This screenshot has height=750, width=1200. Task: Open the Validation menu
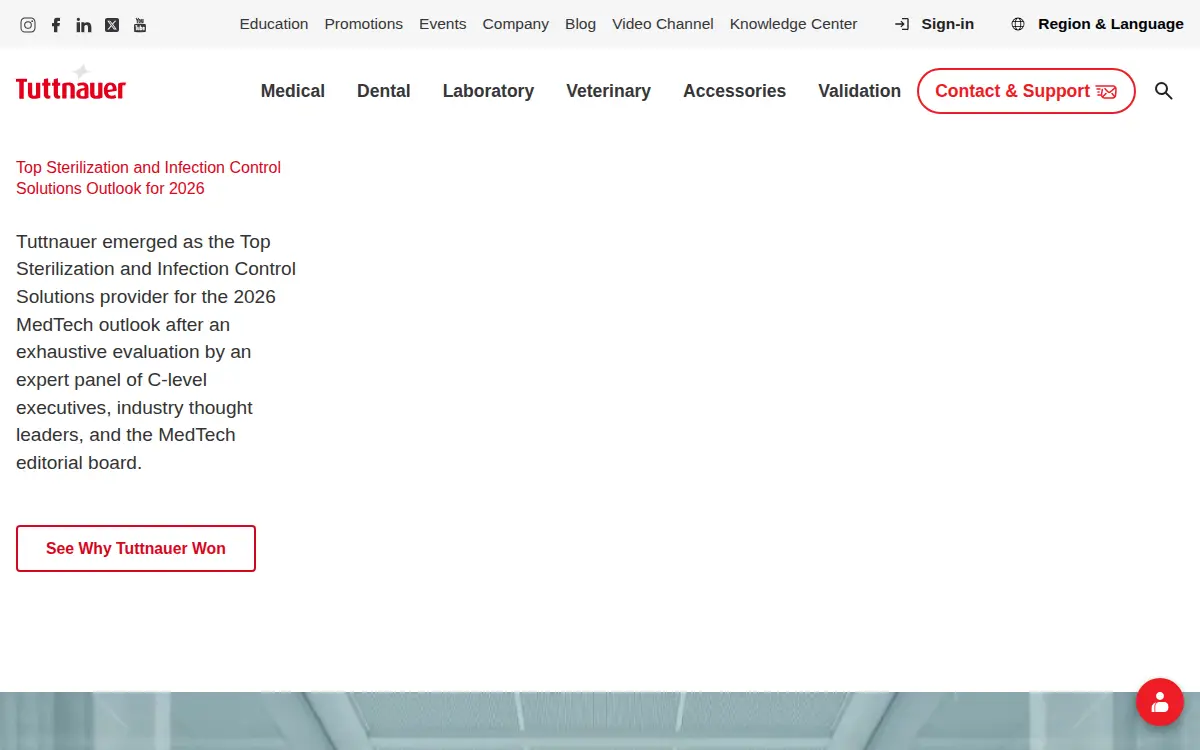(x=860, y=91)
